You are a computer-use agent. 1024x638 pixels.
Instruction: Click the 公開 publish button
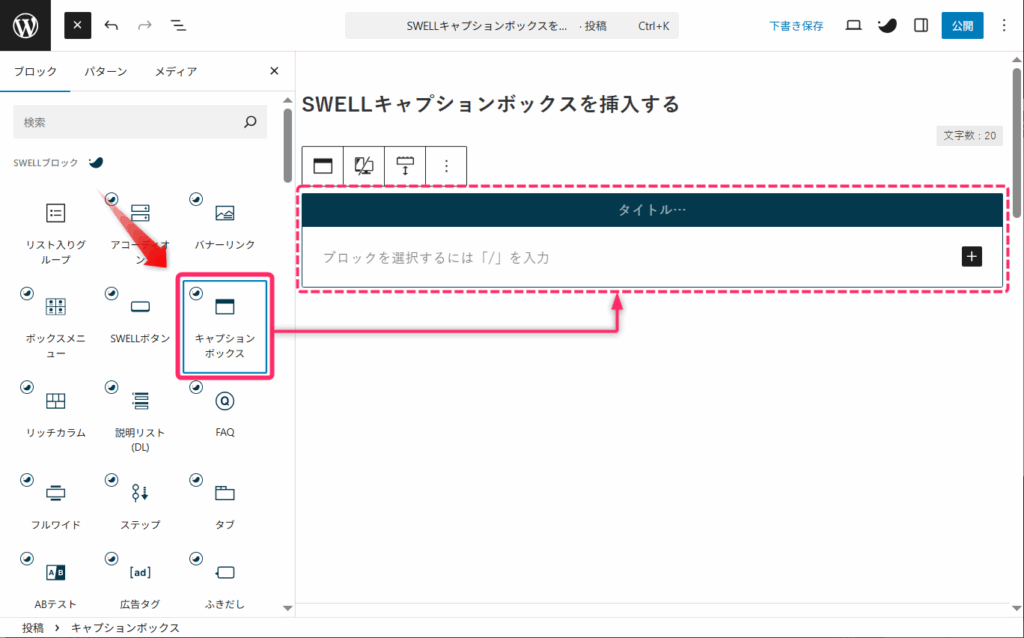pos(962,25)
